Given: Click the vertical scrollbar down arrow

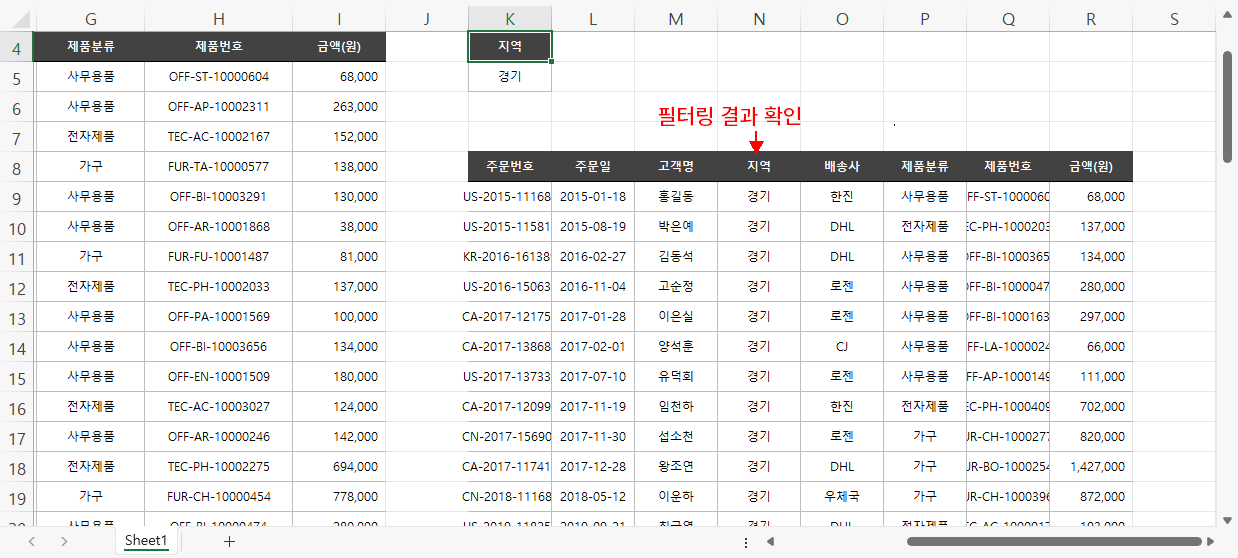Looking at the screenshot, I should [x=1227, y=519].
